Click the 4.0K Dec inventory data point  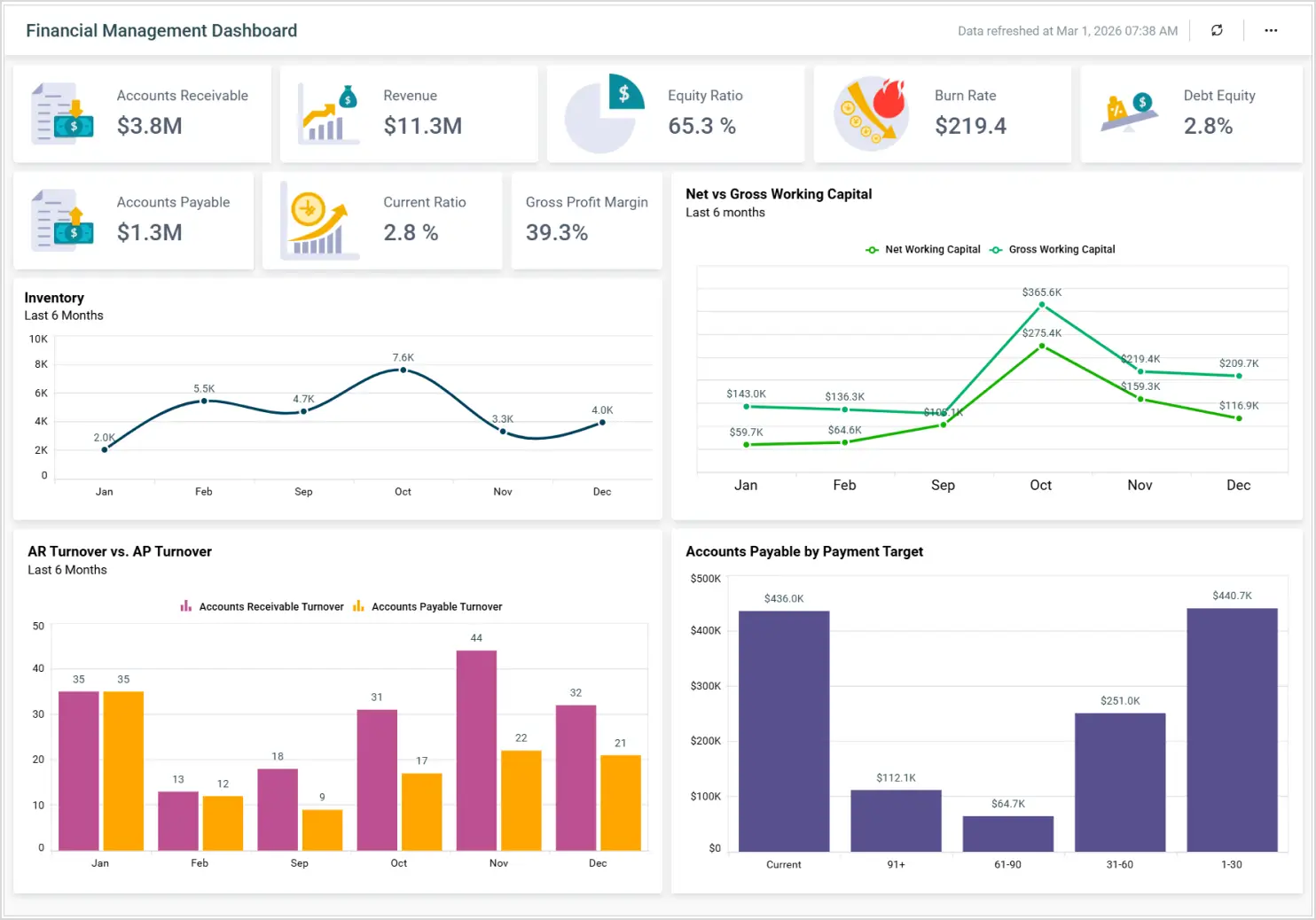click(602, 422)
